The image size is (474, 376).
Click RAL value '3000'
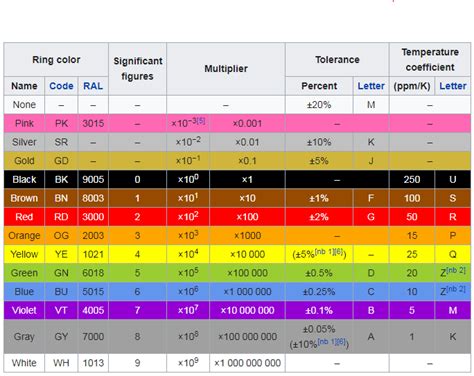point(93,217)
